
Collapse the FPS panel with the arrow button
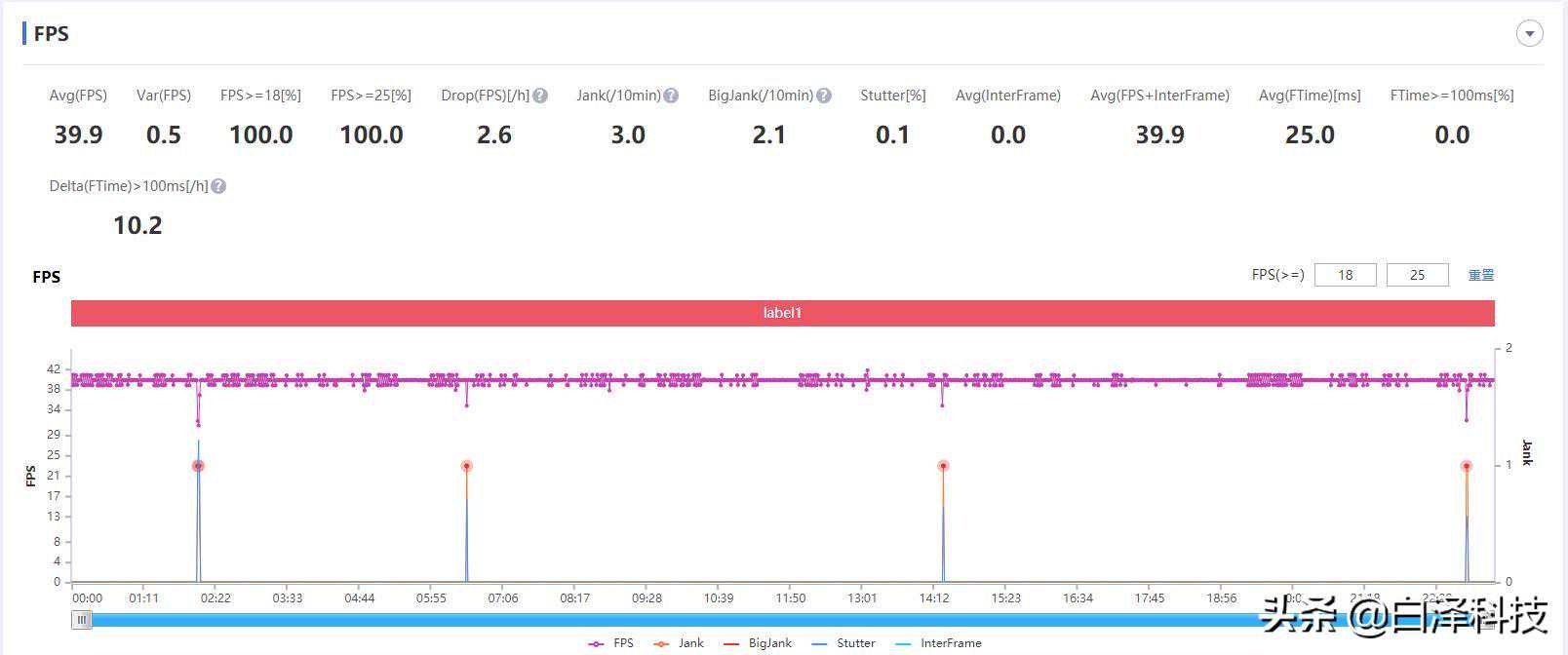coord(1529,34)
